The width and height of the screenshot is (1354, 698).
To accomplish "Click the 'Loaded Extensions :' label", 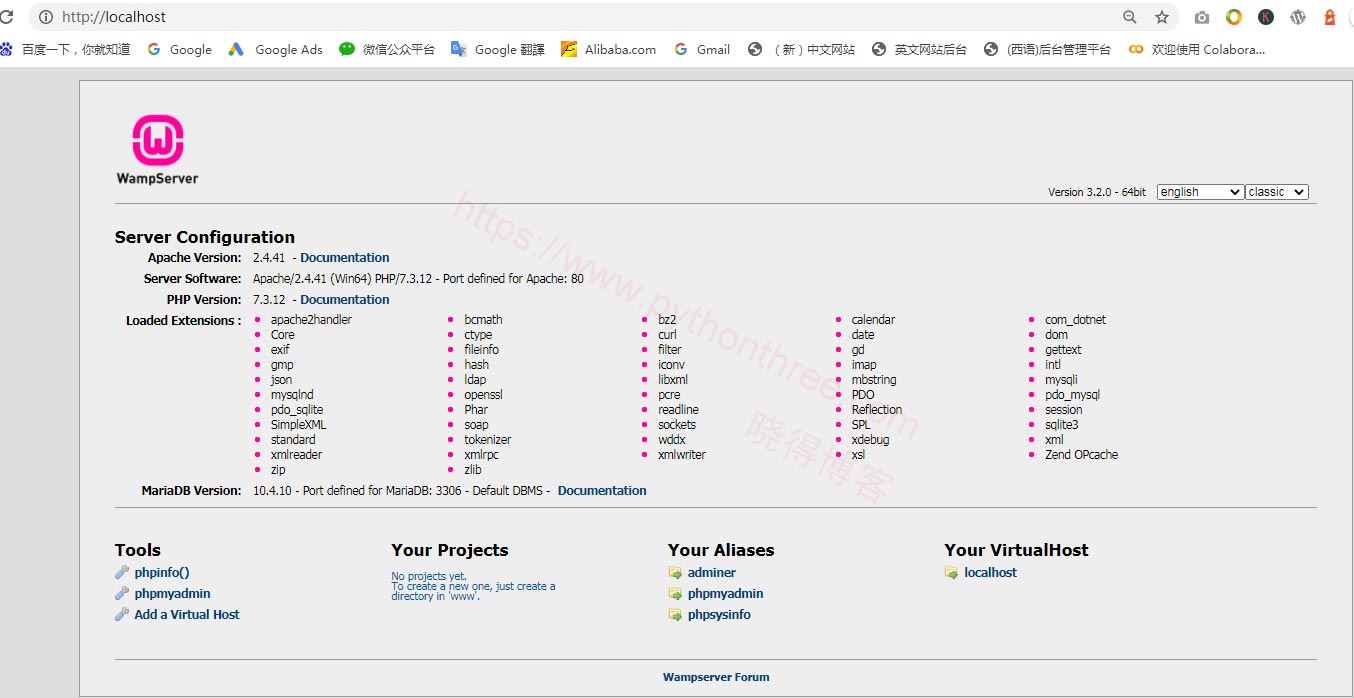I will coord(184,321).
